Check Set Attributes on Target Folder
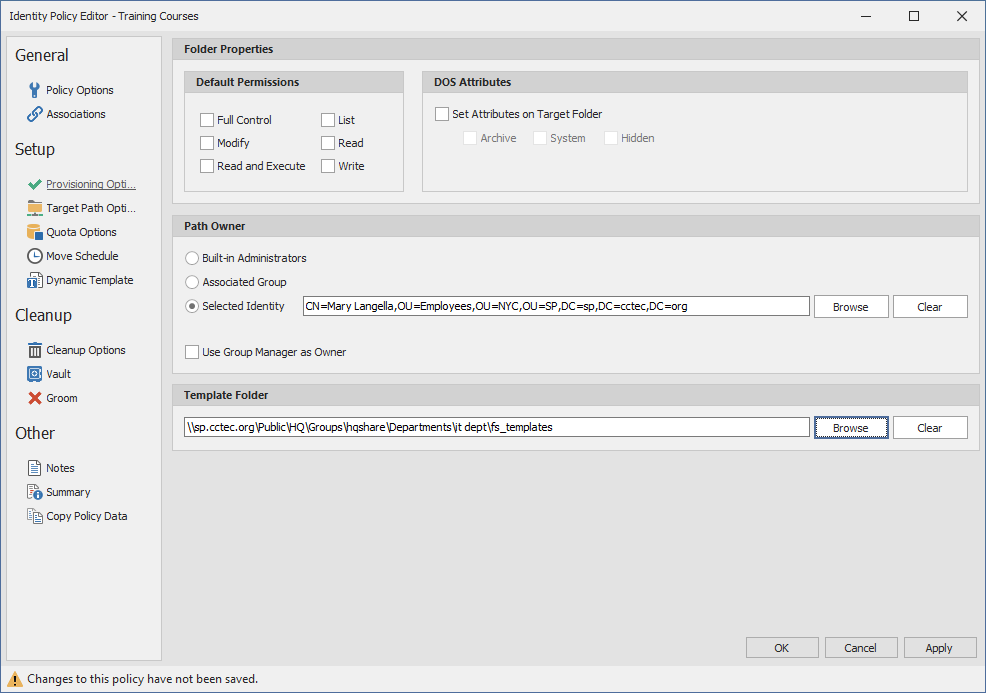986x693 pixels. pyautogui.click(x=441, y=113)
